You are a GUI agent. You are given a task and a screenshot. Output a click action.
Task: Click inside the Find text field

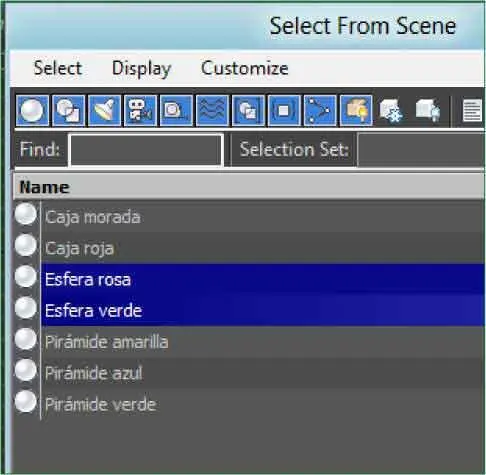pos(146,150)
